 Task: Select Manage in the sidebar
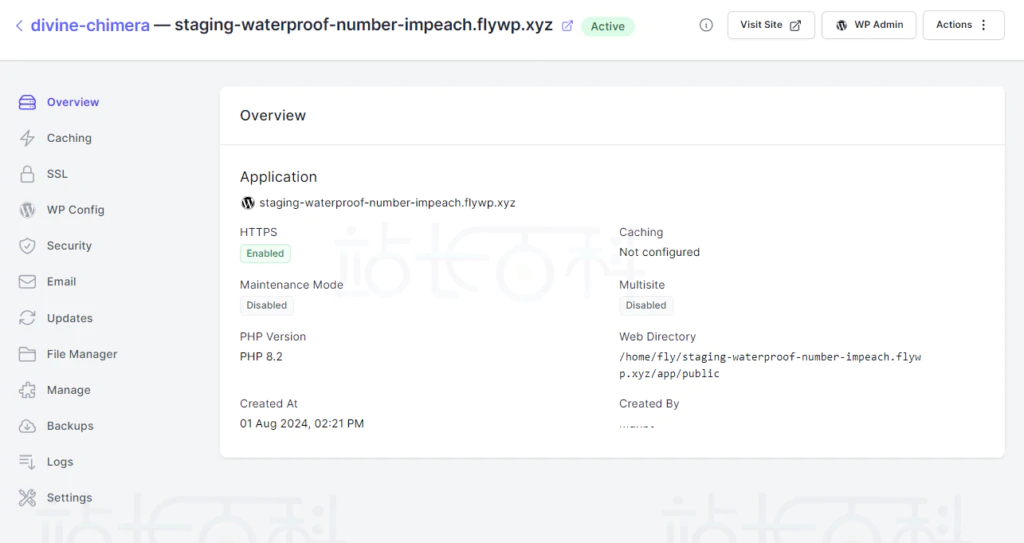click(68, 390)
